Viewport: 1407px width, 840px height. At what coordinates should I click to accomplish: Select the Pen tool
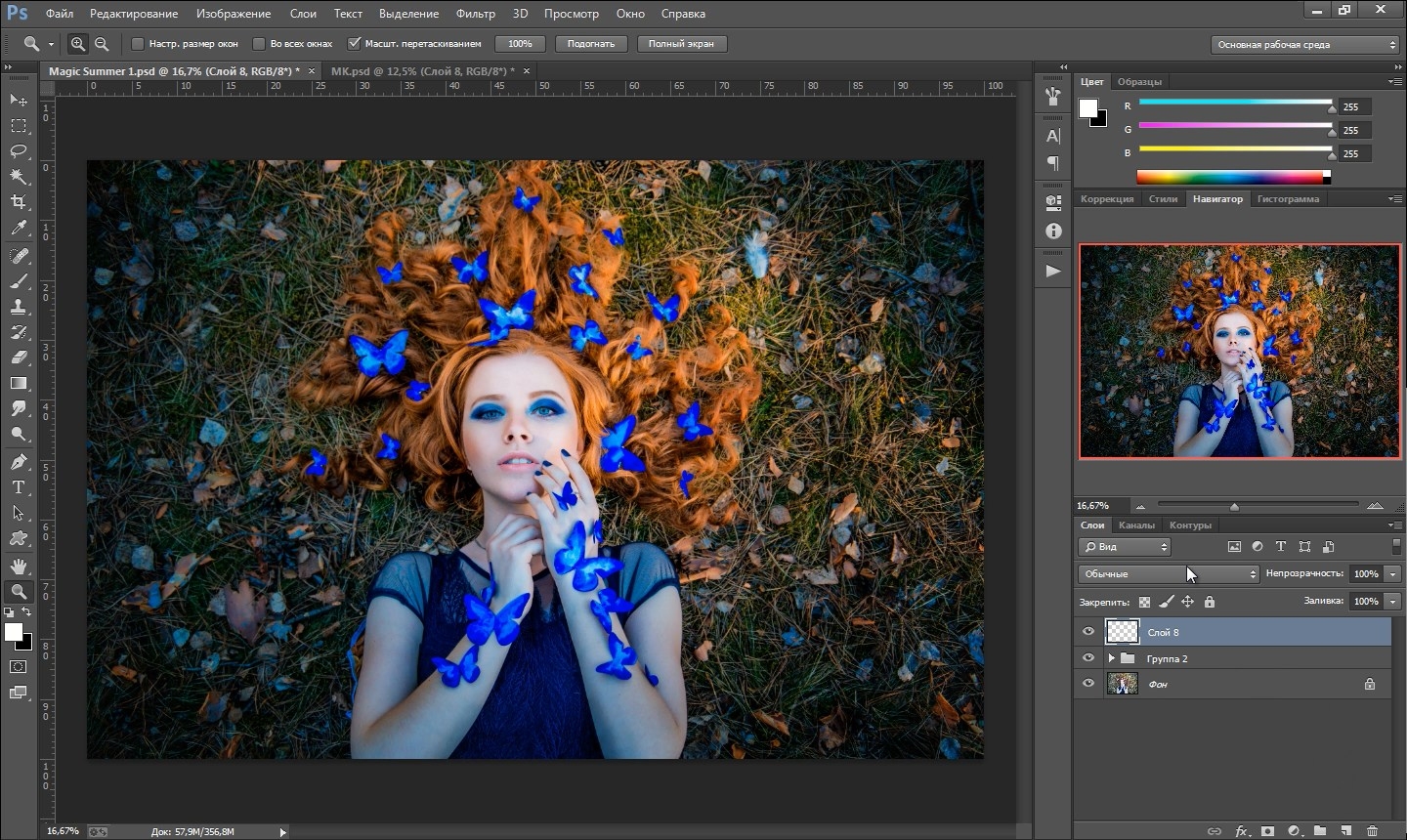tap(19, 462)
